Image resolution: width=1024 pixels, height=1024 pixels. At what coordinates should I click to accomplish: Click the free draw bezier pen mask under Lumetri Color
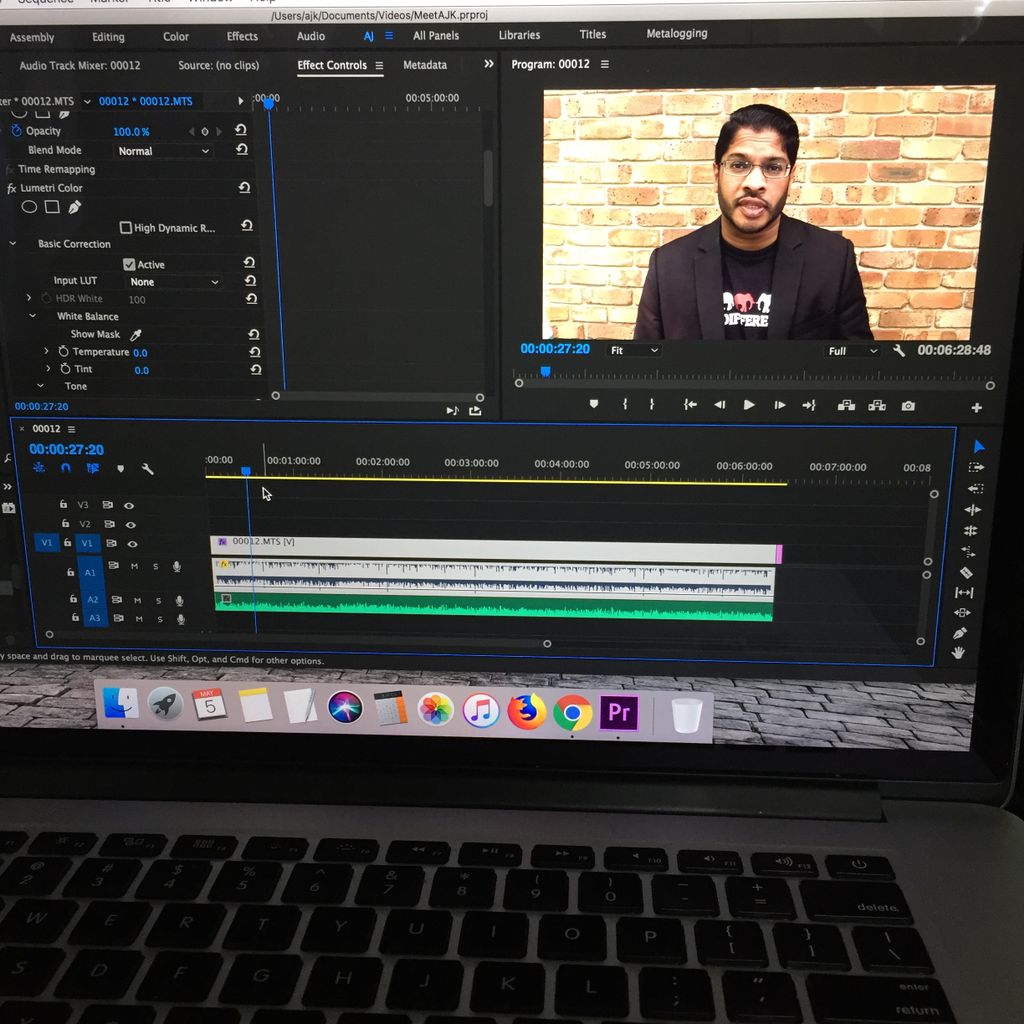(x=74, y=207)
